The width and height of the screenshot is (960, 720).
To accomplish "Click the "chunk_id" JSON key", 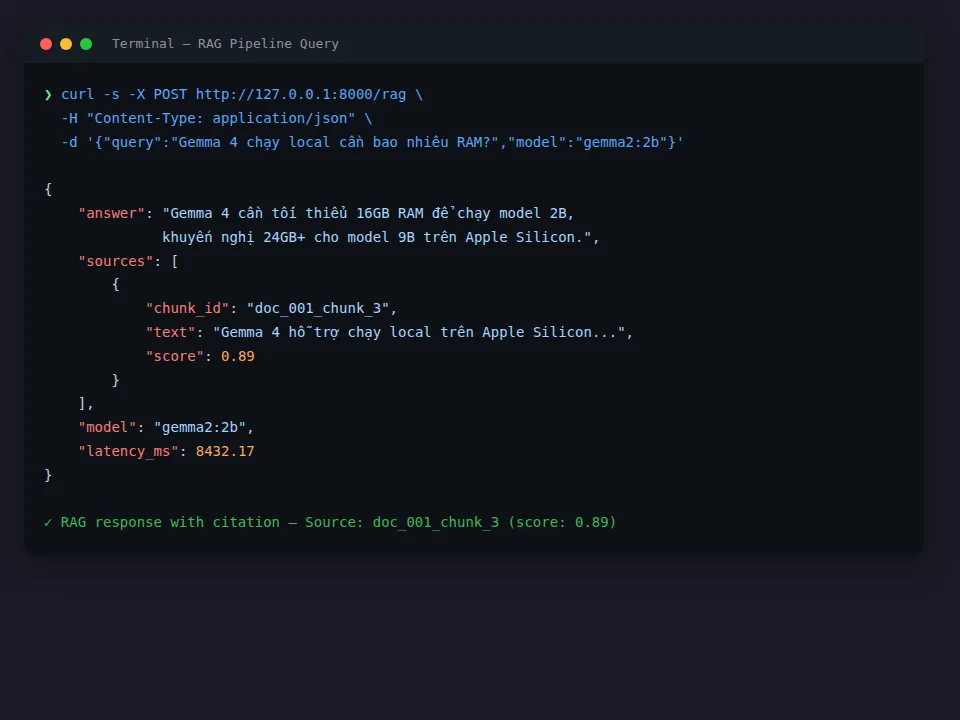I will point(187,308).
